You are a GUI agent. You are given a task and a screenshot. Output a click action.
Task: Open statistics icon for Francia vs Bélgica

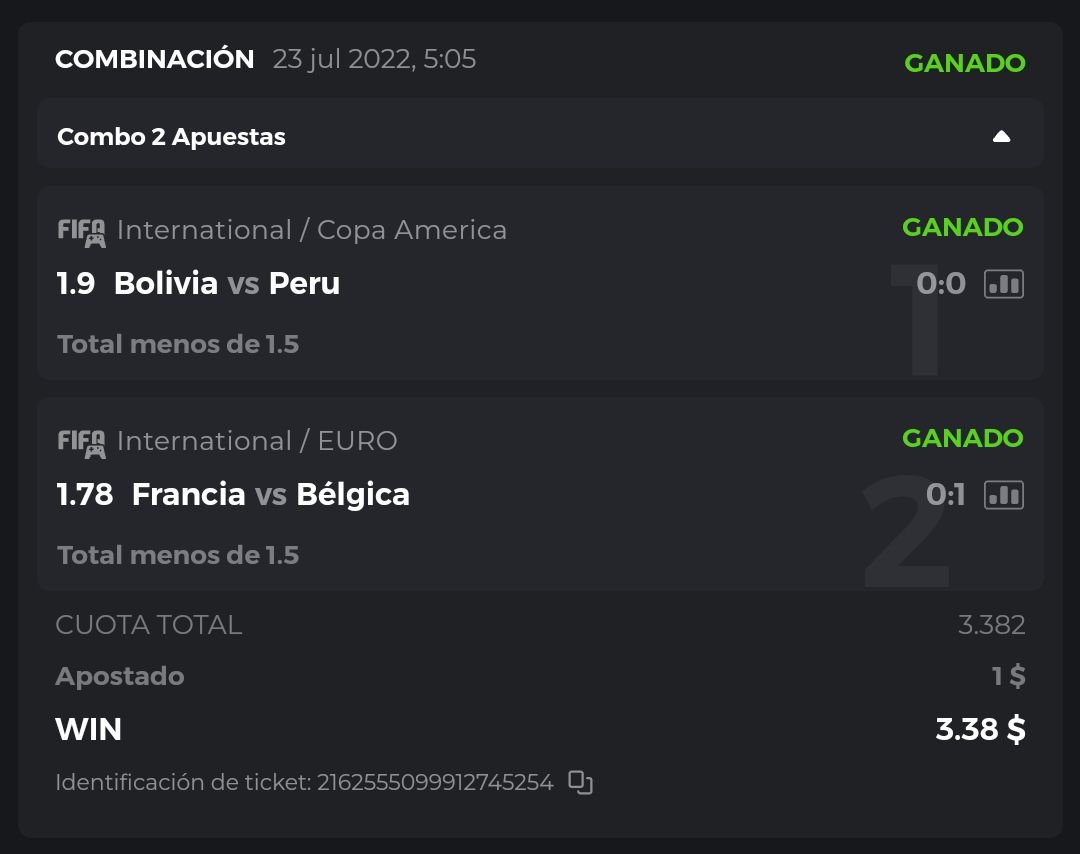[x=1003, y=495]
